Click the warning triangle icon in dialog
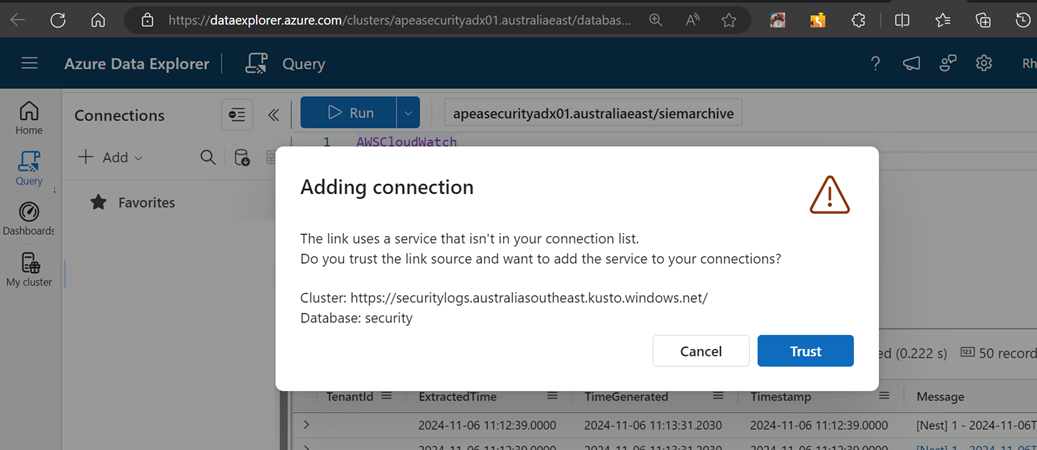This screenshot has width=1037, height=450. point(829,195)
